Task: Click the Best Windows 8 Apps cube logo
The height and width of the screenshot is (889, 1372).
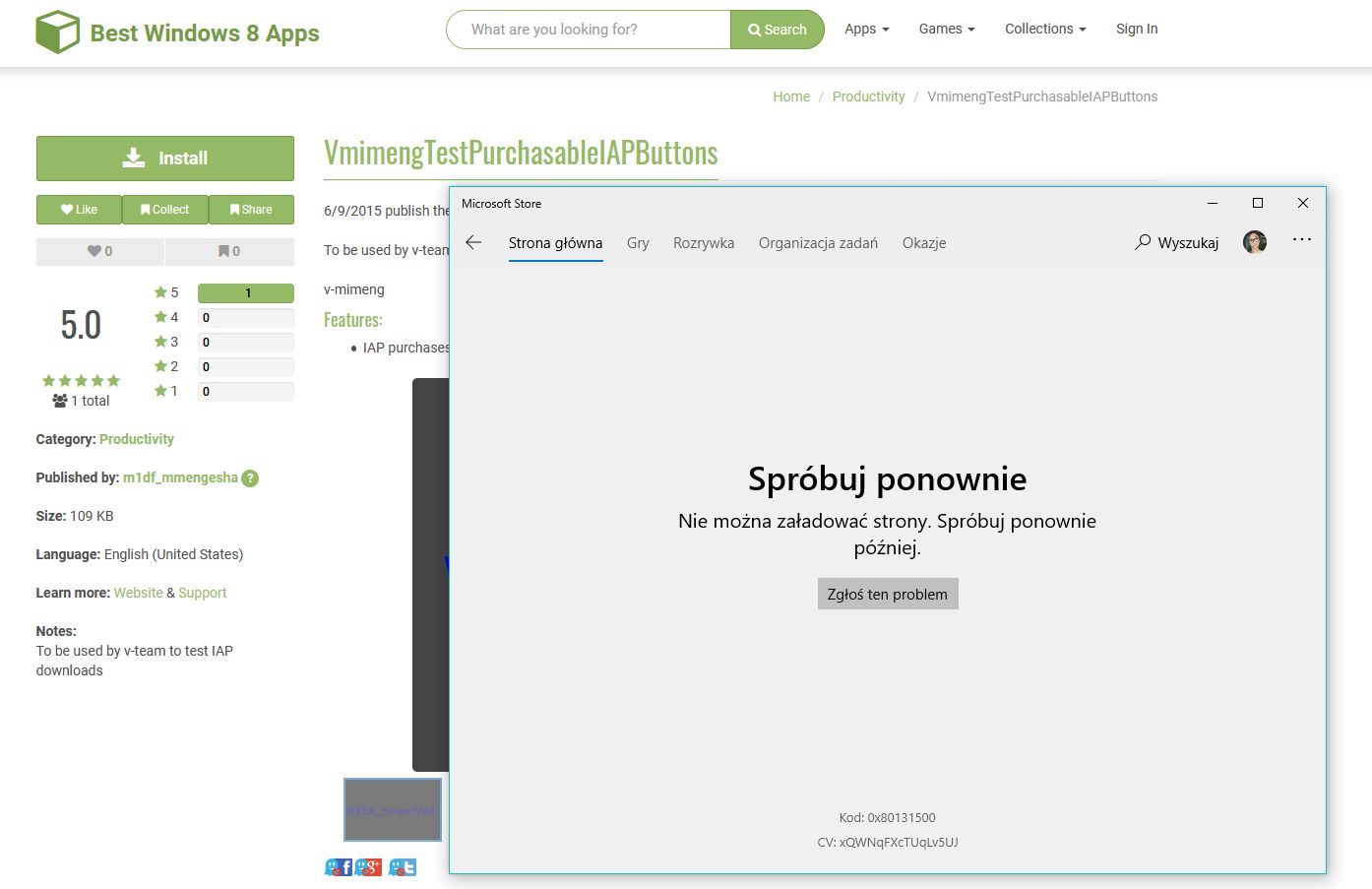Action: point(57,32)
